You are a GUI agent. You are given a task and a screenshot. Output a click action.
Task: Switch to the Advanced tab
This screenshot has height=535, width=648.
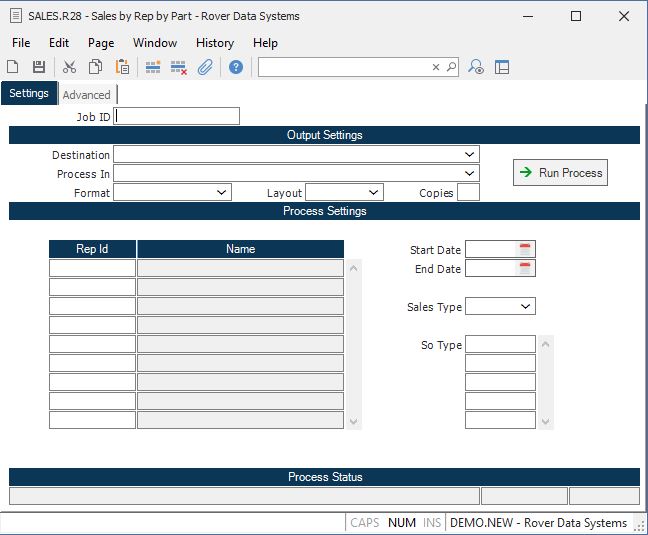[87, 95]
